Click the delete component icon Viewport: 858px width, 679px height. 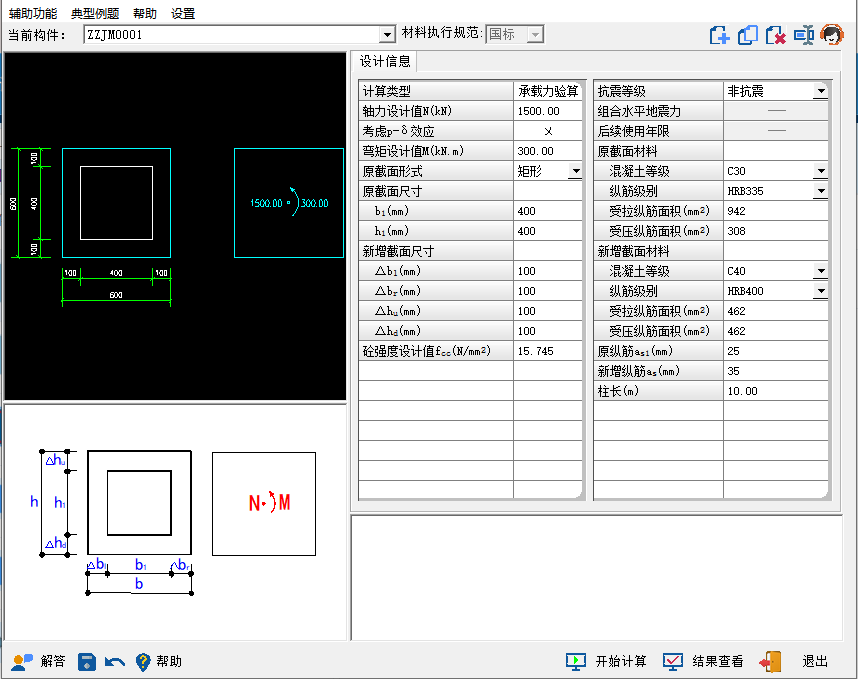(x=775, y=35)
